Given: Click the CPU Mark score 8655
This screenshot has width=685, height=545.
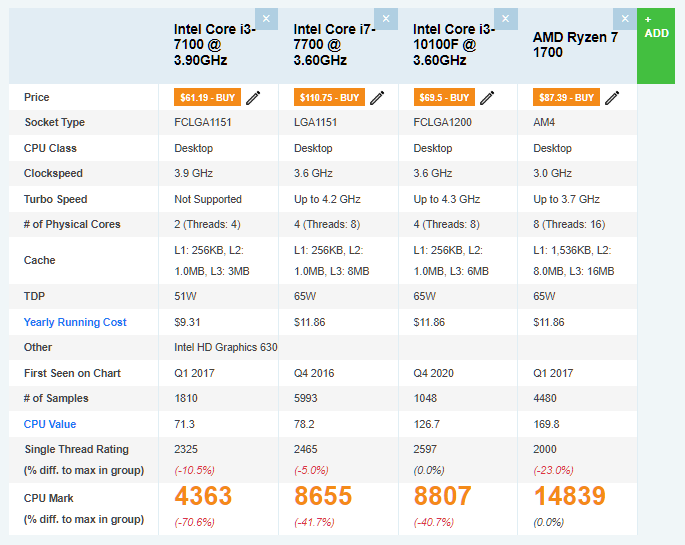Looking at the screenshot, I should pyautogui.click(x=323, y=496).
